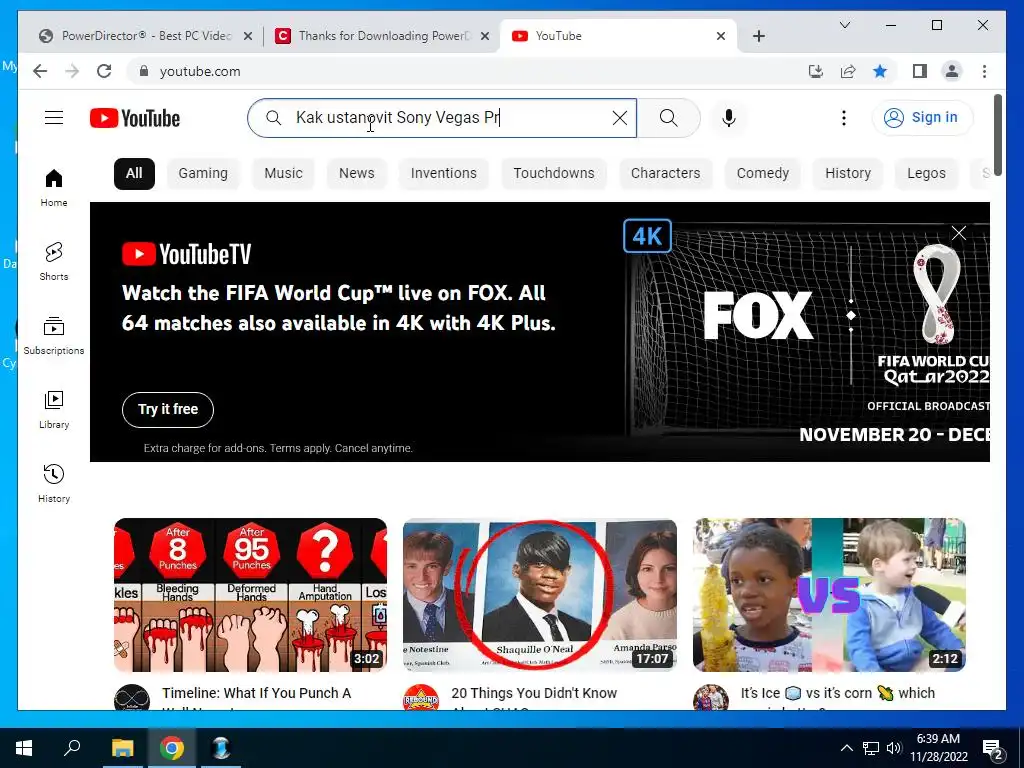Select the Gaming filter chip
This screenshot has height=768, width=1024.
[203, 174]
